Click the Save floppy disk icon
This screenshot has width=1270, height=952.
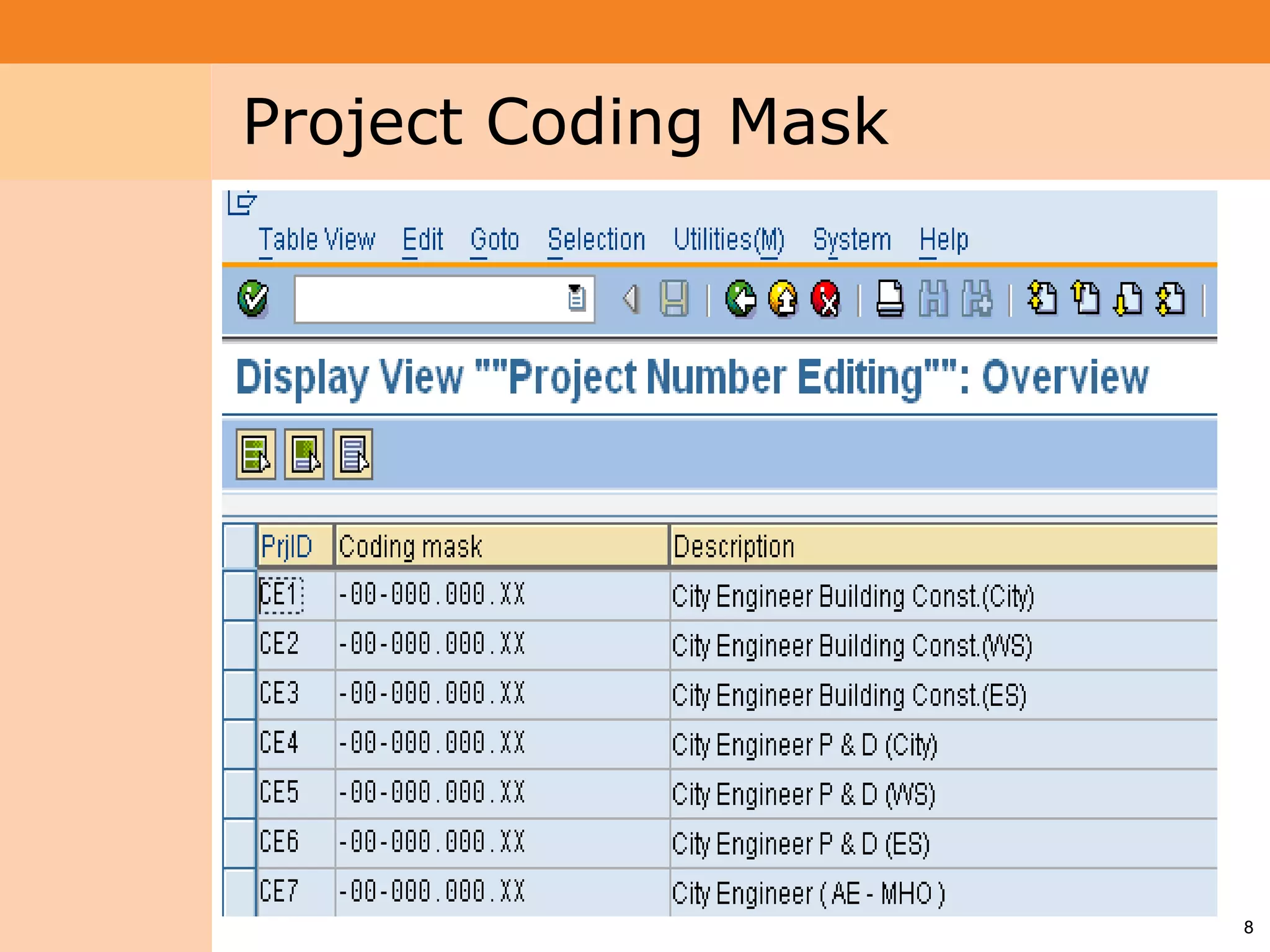(674, 299)
